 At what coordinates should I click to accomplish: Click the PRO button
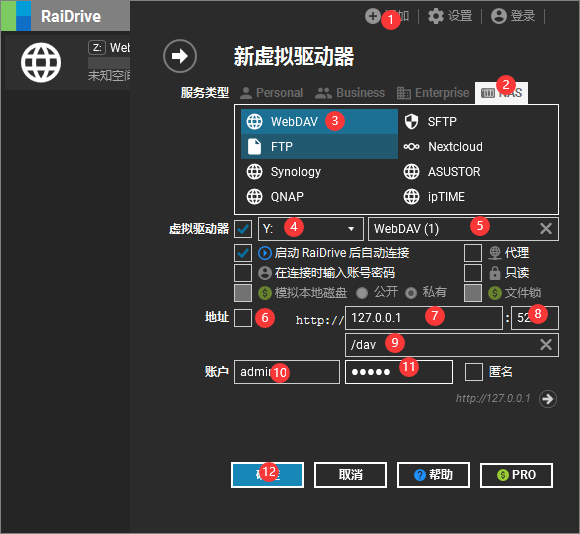tap(516, 475)
